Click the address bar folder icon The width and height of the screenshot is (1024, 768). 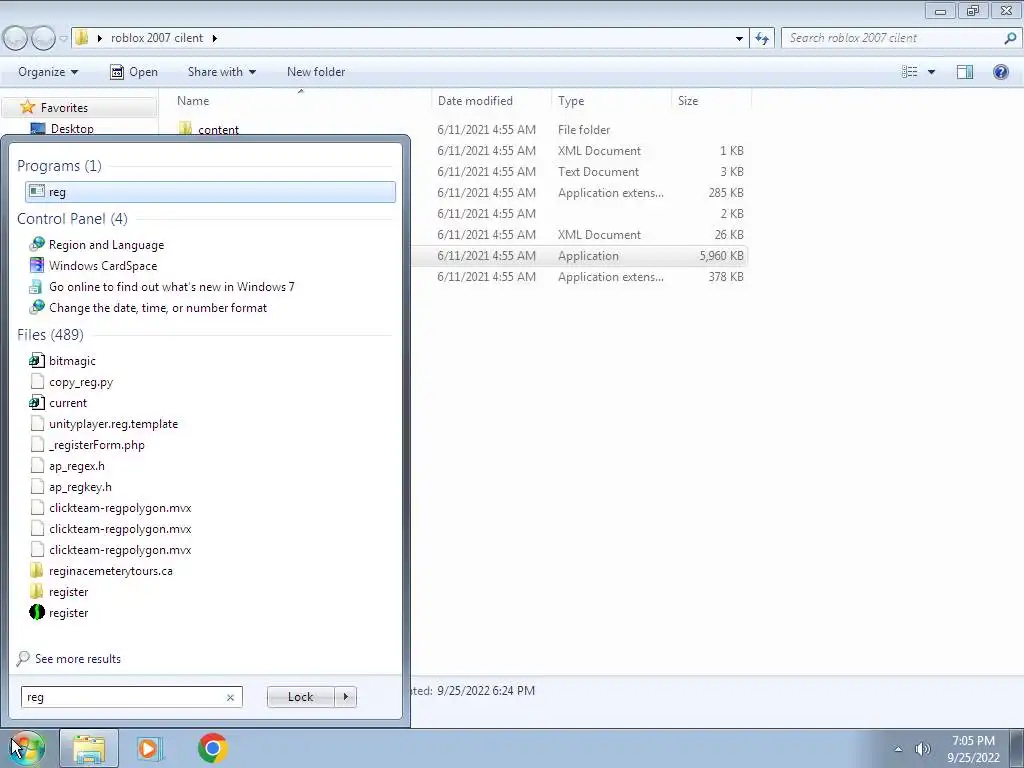pyautogui.click(x=82, y=38)
